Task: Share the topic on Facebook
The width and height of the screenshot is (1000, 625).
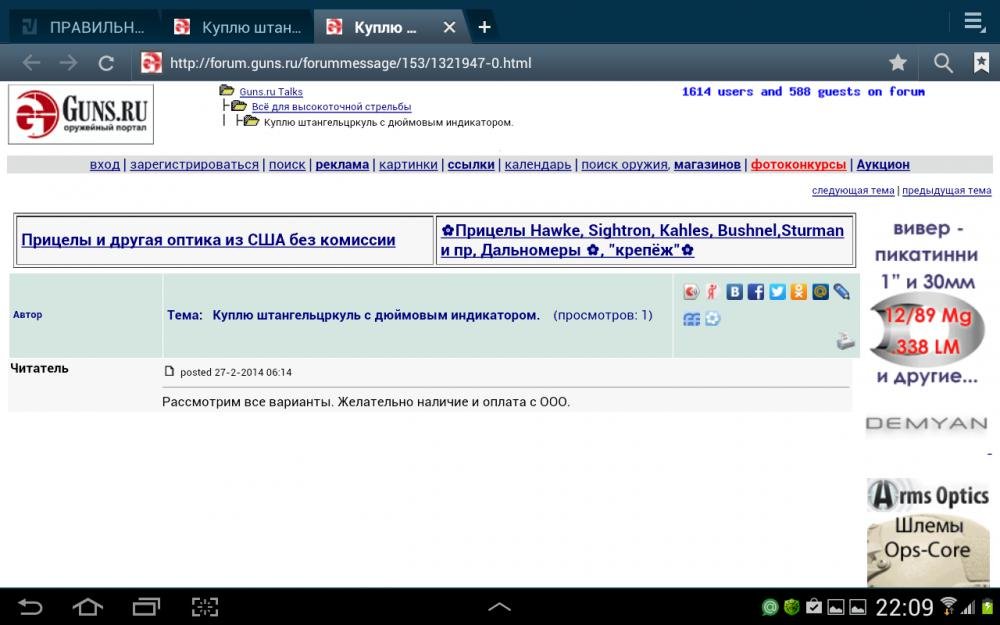Action: point(756,291)
